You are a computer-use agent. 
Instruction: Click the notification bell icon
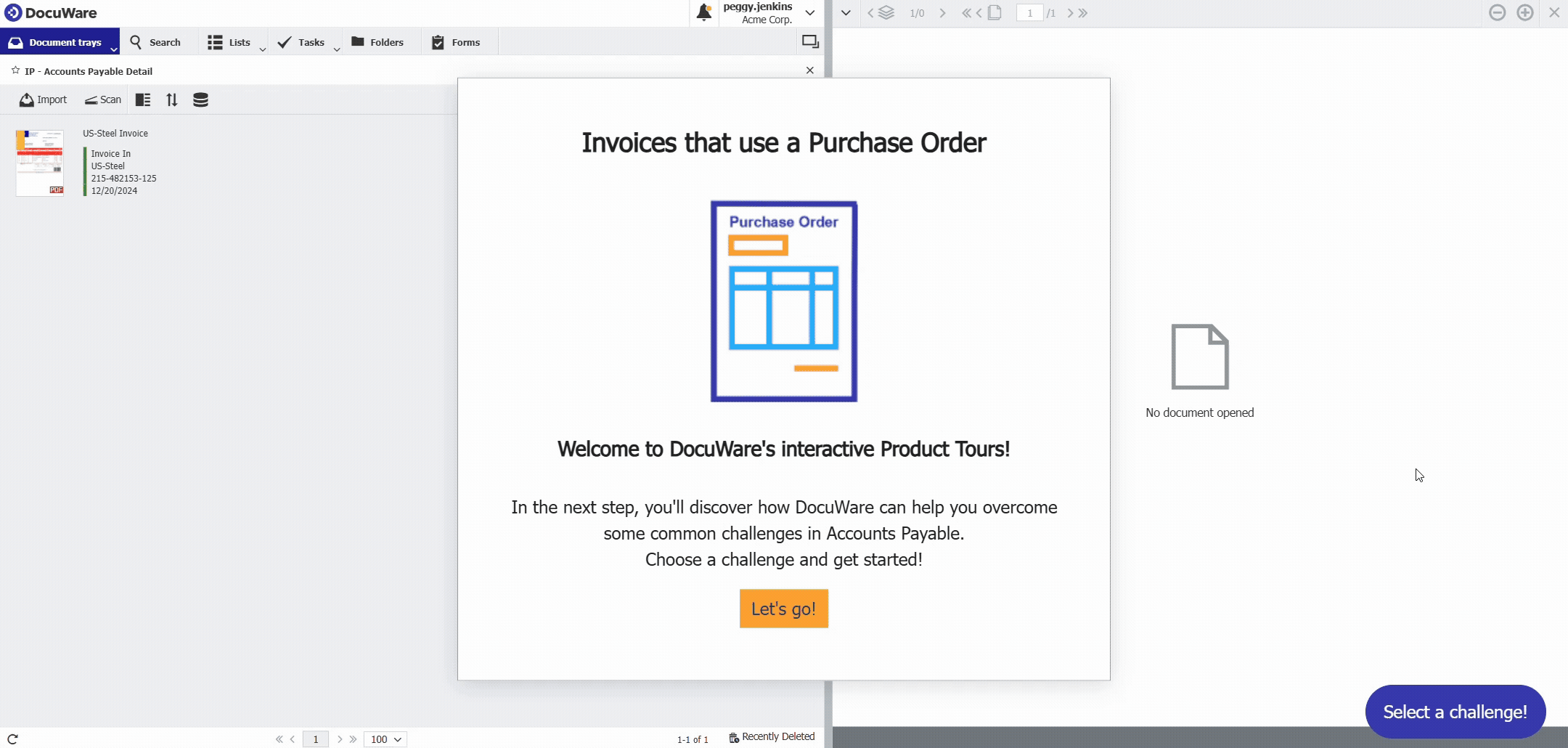pyautogui.click(x=703, y=12)
